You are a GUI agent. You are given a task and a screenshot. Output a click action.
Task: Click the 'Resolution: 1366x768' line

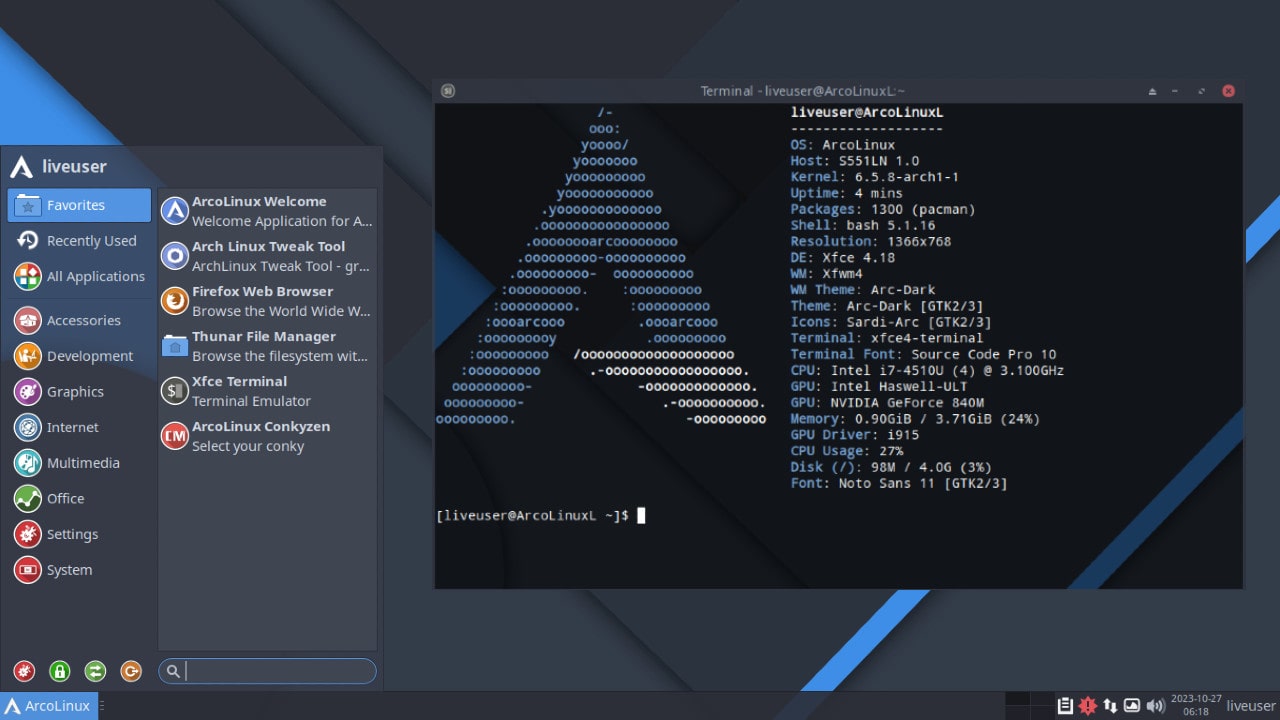871,241
